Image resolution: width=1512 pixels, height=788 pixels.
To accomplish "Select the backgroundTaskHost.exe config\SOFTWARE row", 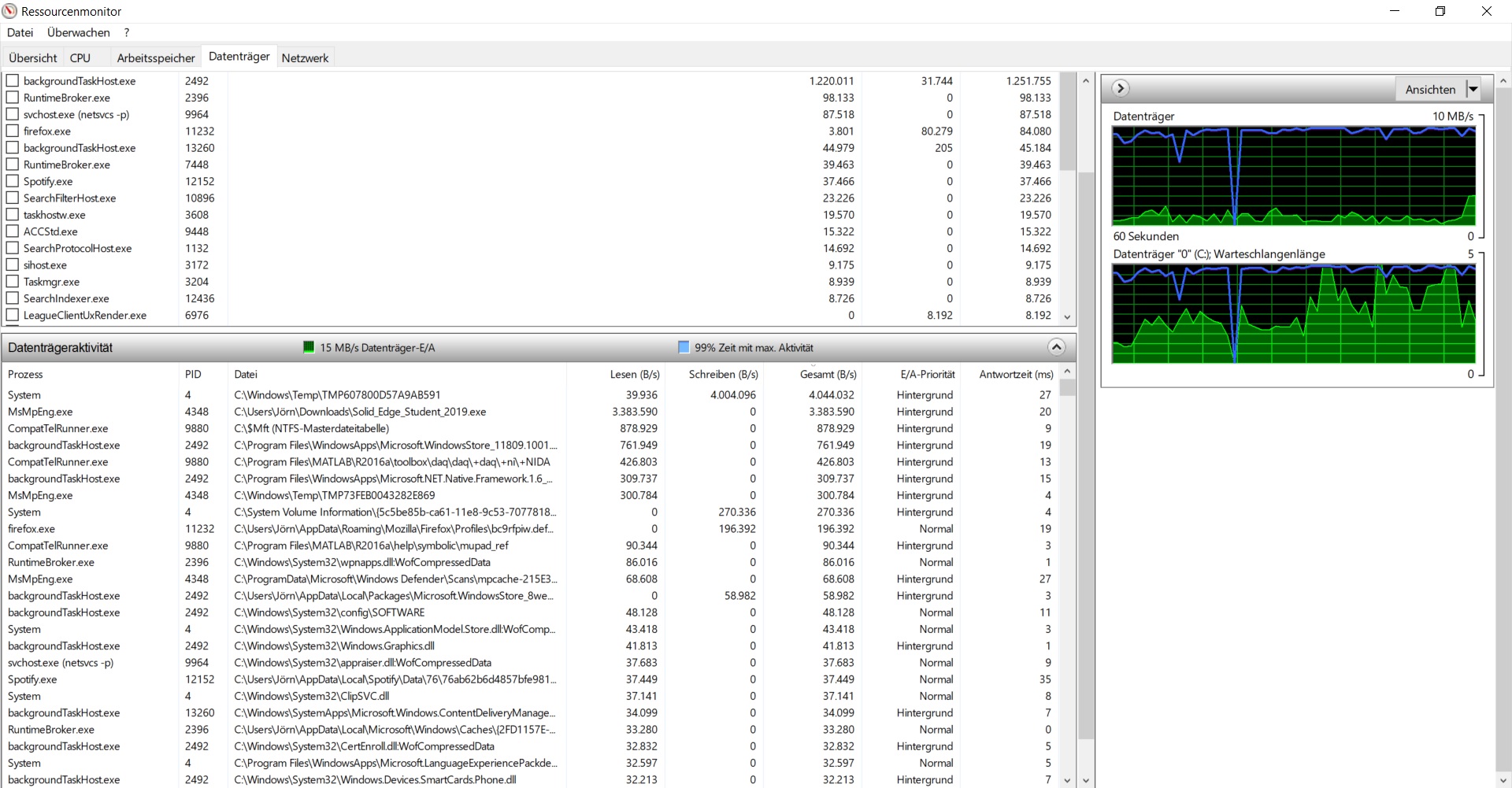I will click(x=530, y=612).
